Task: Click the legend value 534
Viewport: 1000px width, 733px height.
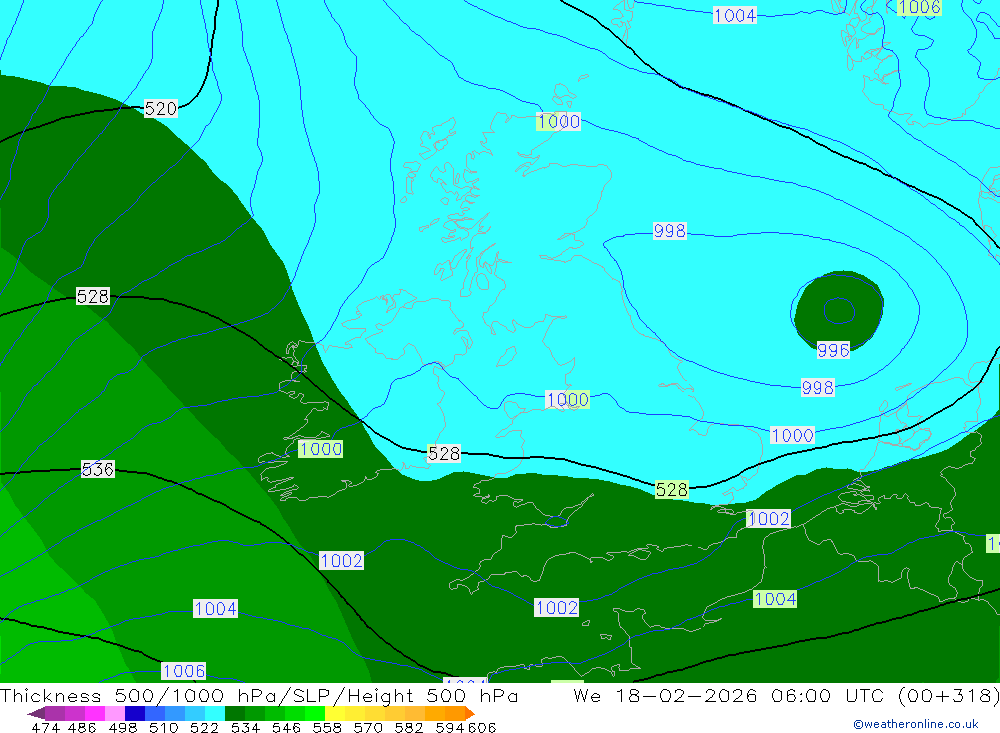Action: pyautogui.click(x=245, y=727)
